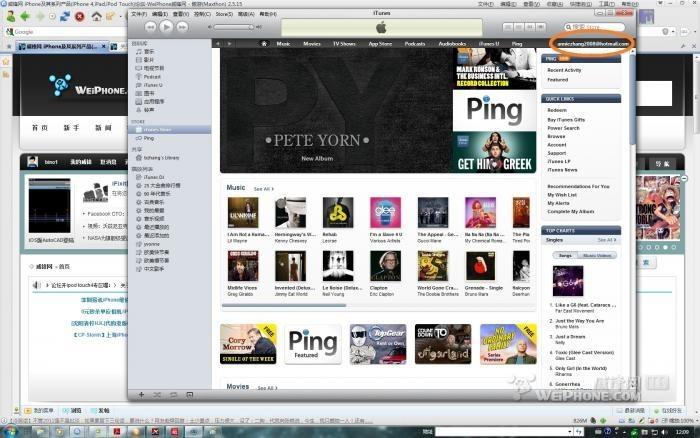Click See All next to Music
This screenshot has width=700, height=438.
[x=263, y=189]
